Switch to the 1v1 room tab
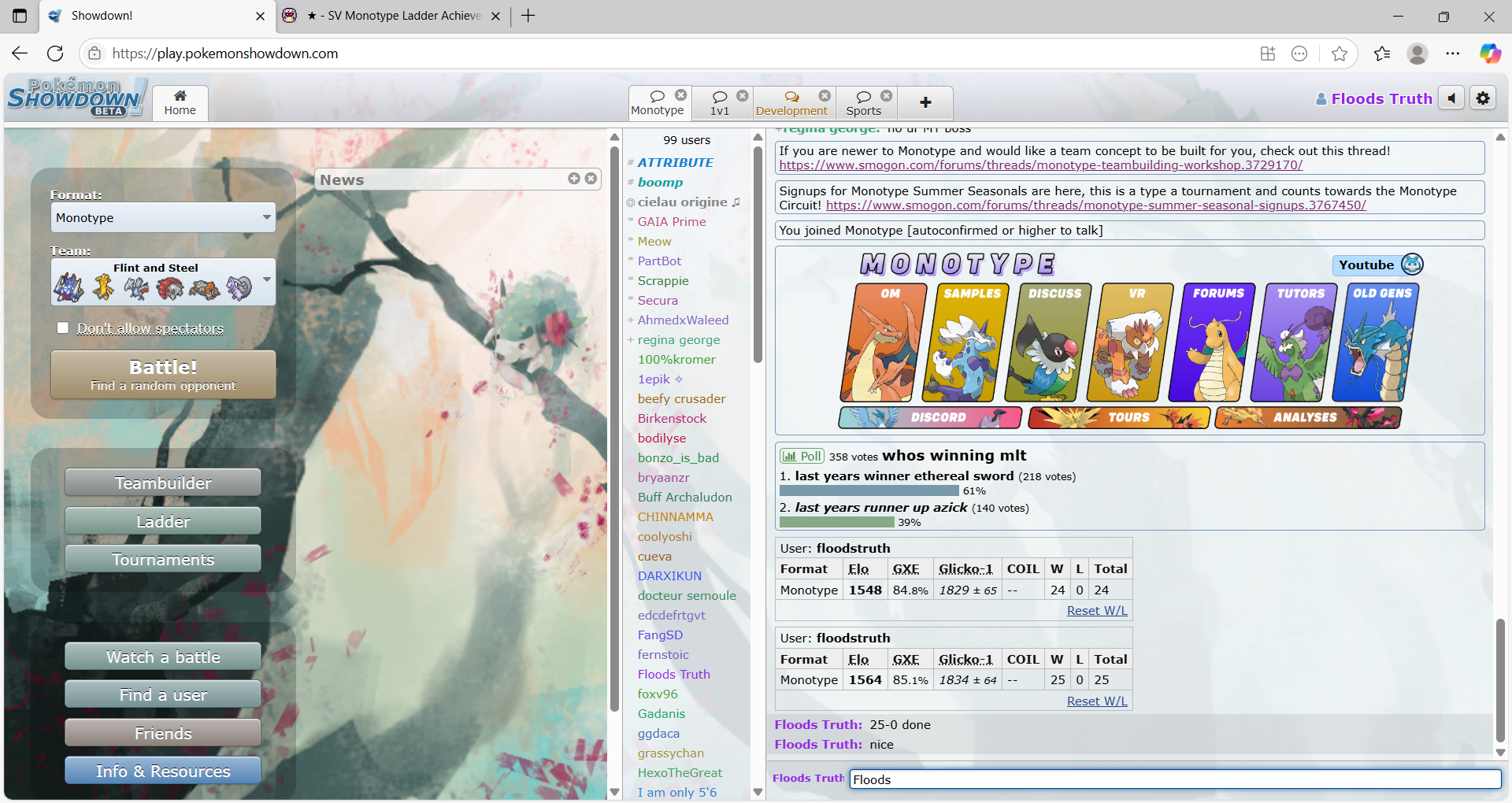The height and width of the screenshot is (803, 1512). (721, 103)
